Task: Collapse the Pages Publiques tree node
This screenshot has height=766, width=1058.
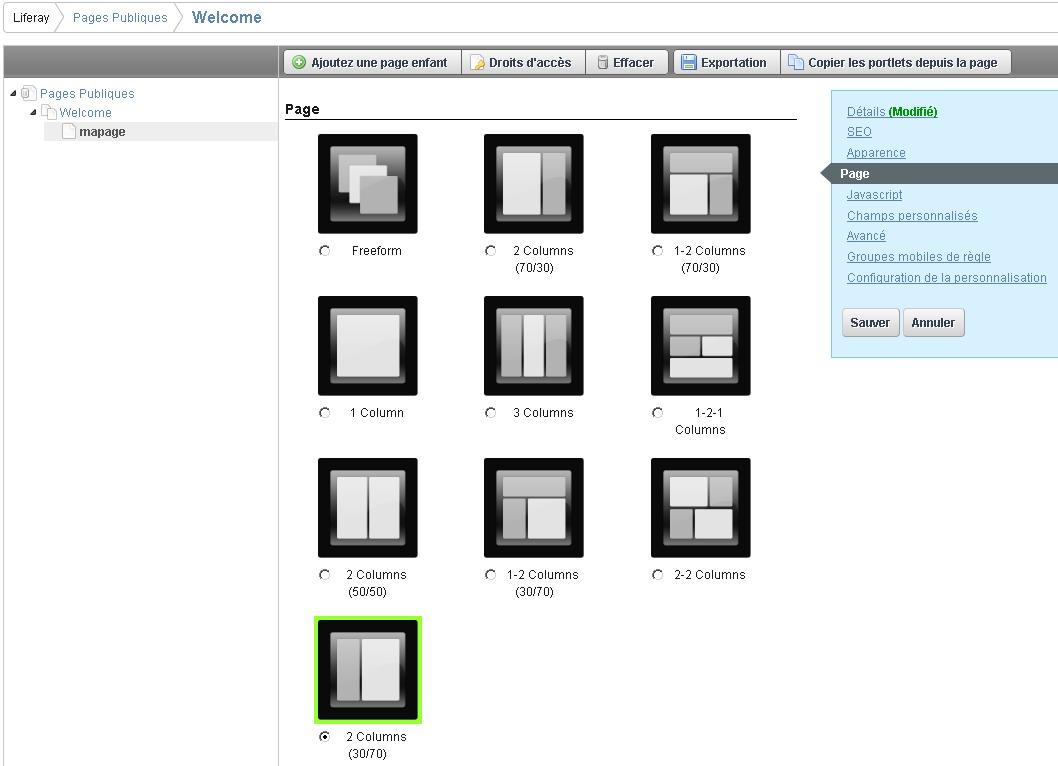Action: [14, 94]
